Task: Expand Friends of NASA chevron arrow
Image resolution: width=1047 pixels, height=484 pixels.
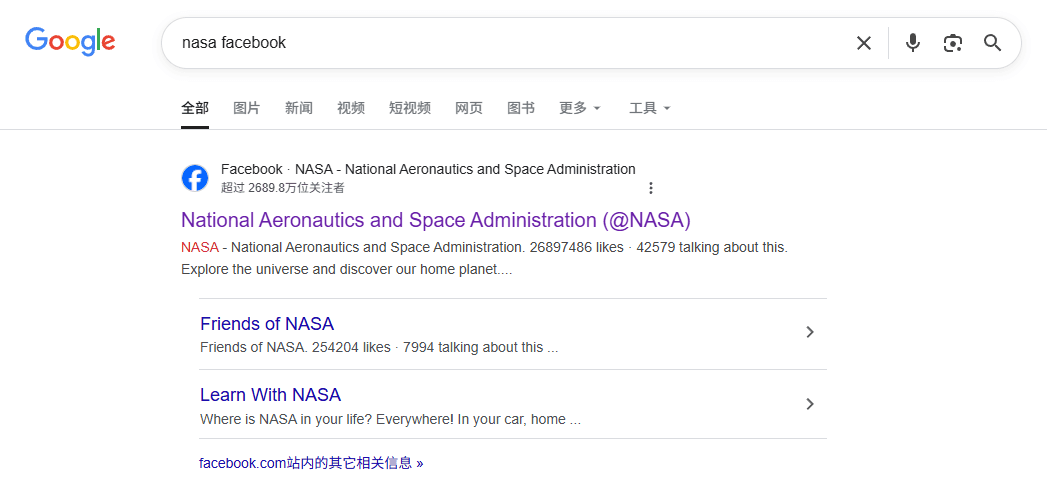Action: coord(810,332)
